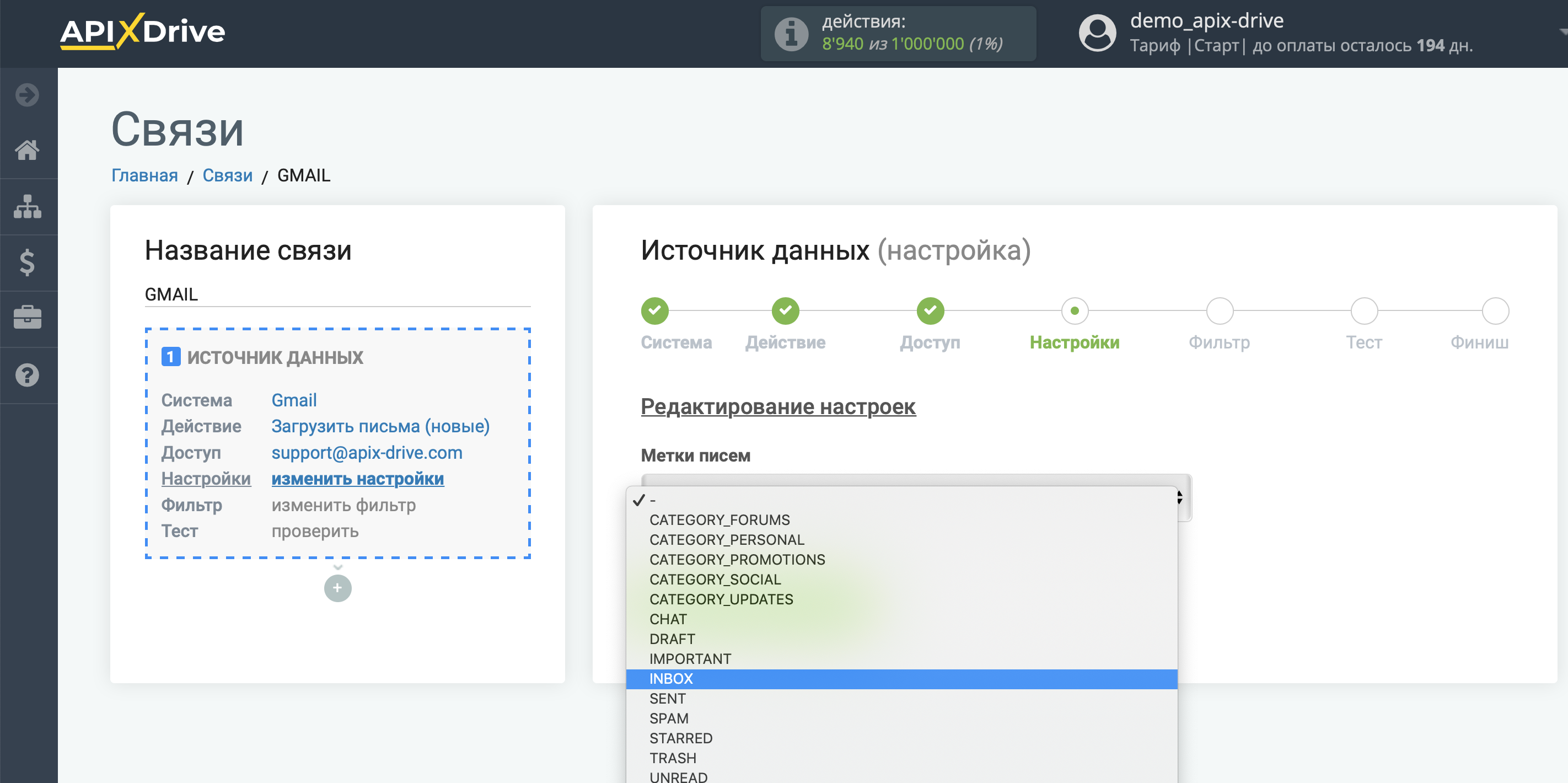Viewport: 1568px width, 783px height.
Task: Select Финиш step circle
Action: point(1495,310)
